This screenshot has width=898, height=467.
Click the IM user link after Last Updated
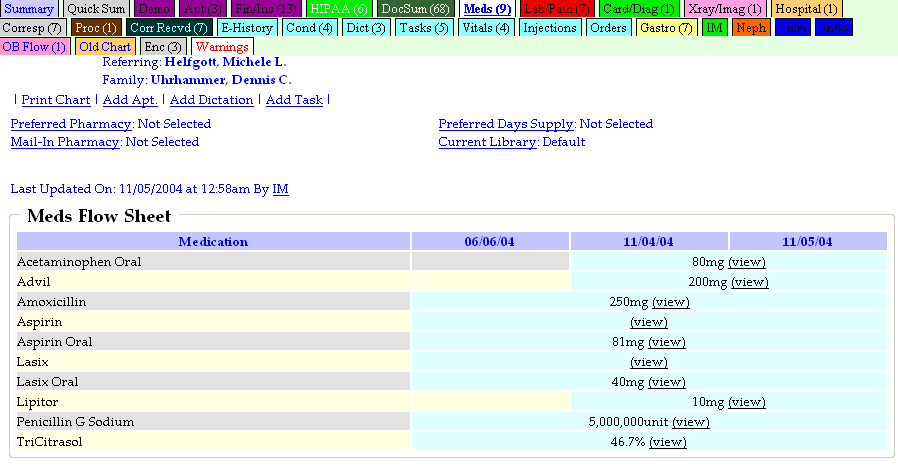[x=280, y=189]
